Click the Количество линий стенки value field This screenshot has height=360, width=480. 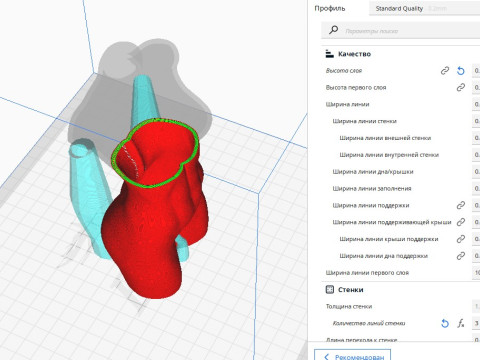tap(476, 323)
